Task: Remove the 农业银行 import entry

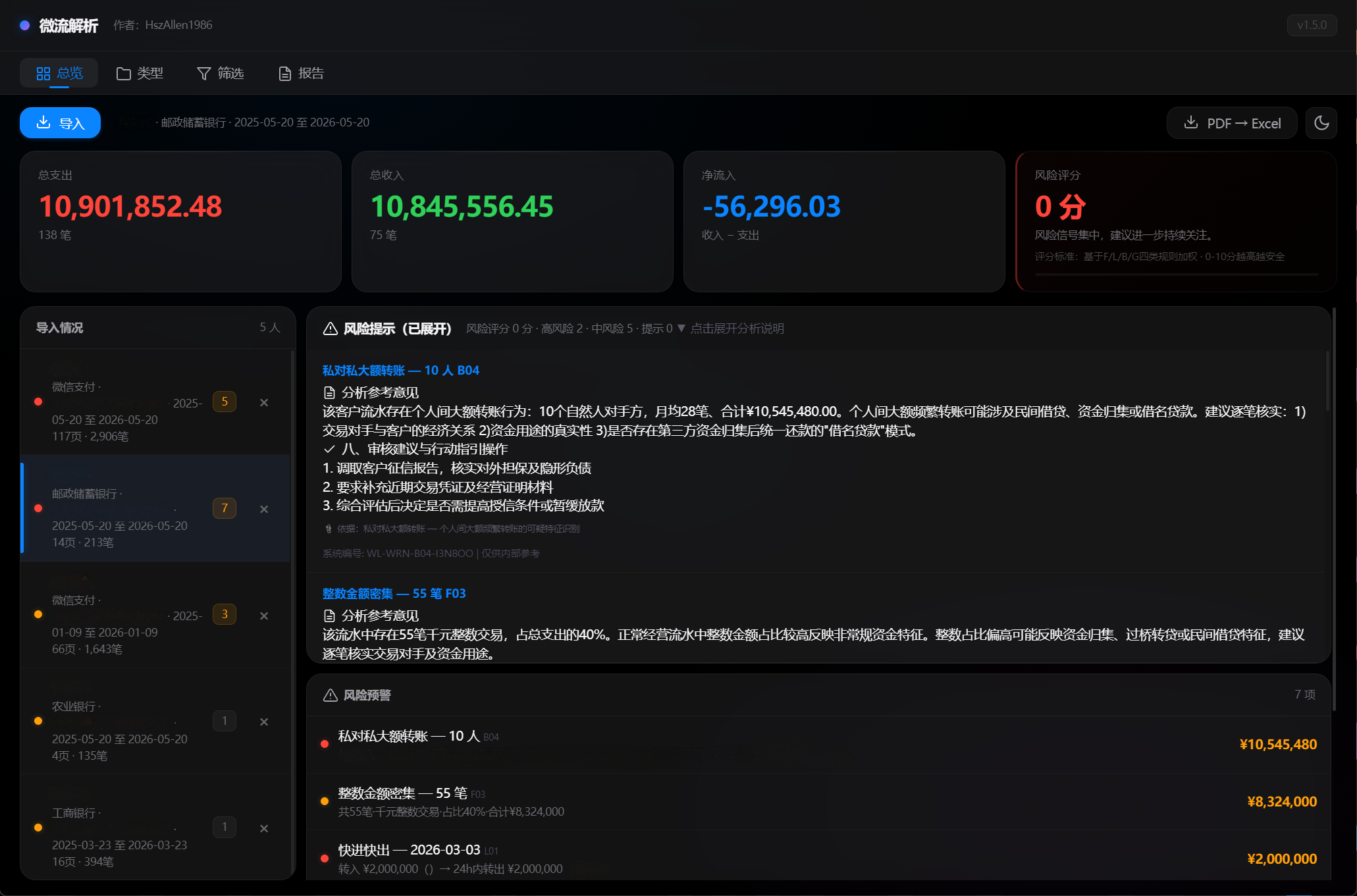Action: tap(264, 722)
